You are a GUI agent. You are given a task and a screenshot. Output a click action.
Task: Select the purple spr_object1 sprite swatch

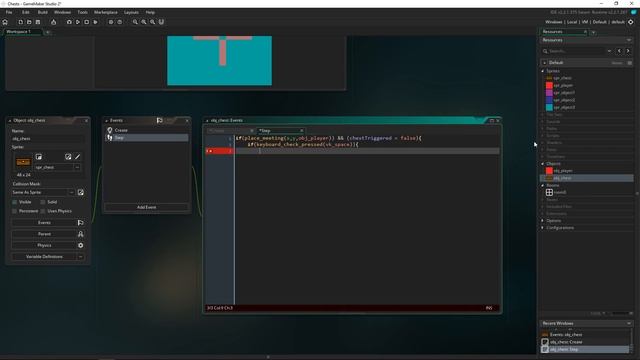point(549,93)
